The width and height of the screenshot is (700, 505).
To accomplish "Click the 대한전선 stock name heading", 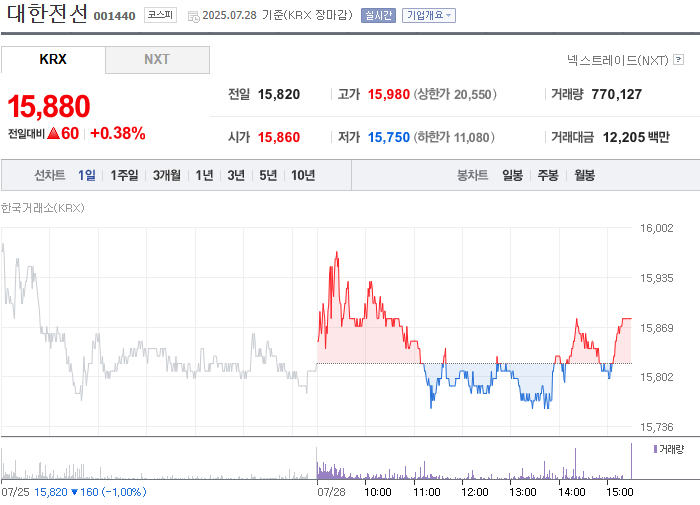I will pyautogui.click(x=47, y=14).
